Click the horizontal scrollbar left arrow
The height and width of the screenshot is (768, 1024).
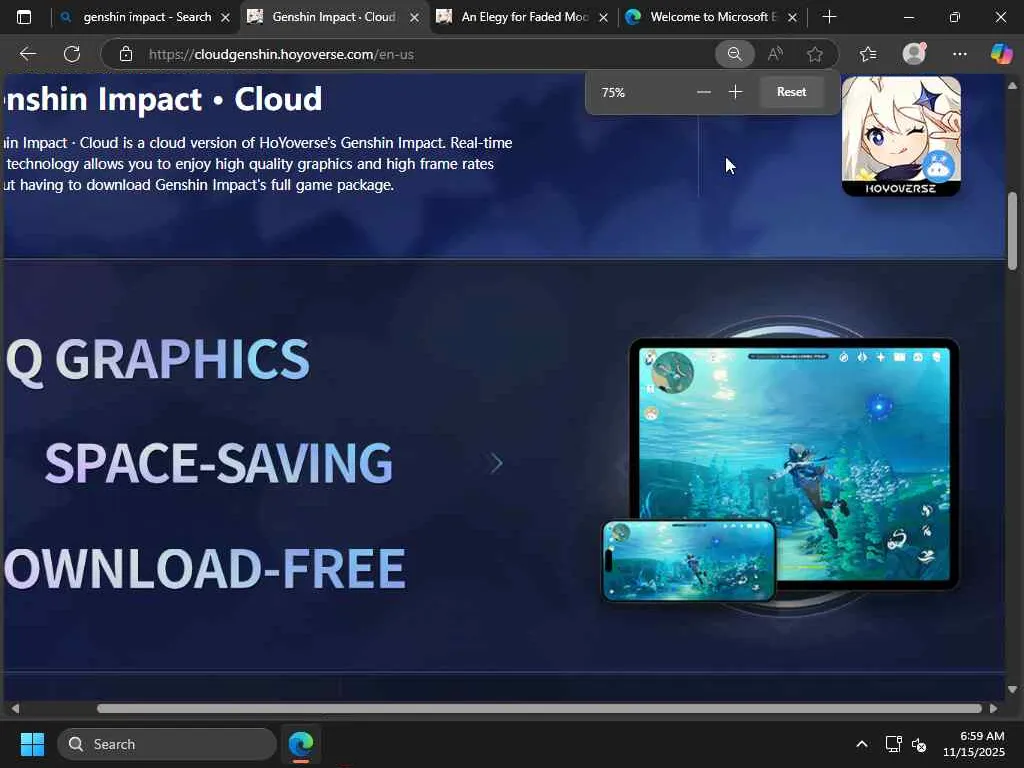coord(14,709)
